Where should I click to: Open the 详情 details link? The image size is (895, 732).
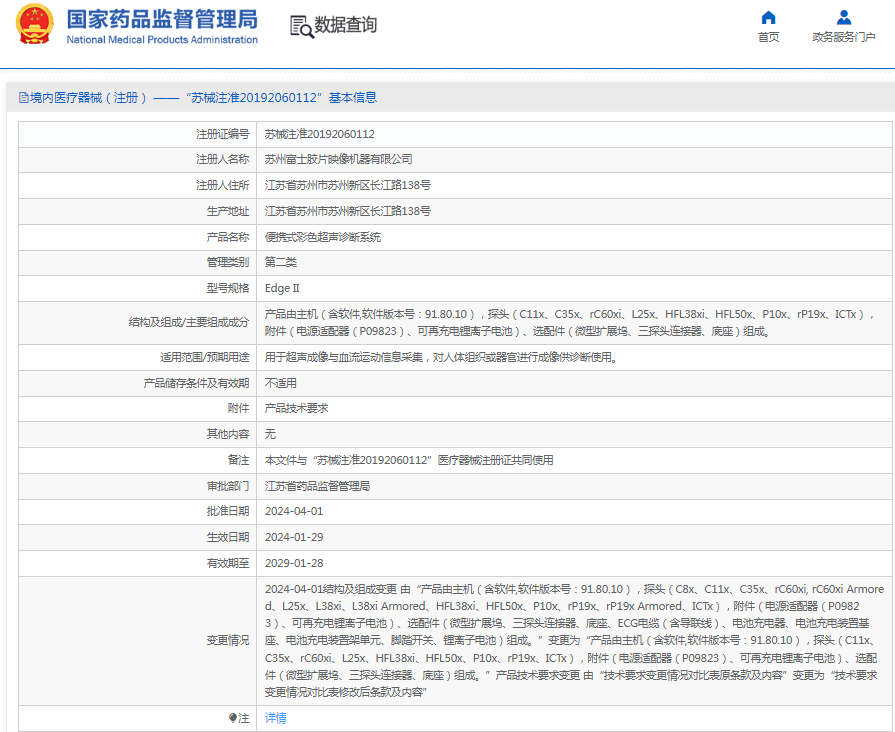click(x=276, y=718)
